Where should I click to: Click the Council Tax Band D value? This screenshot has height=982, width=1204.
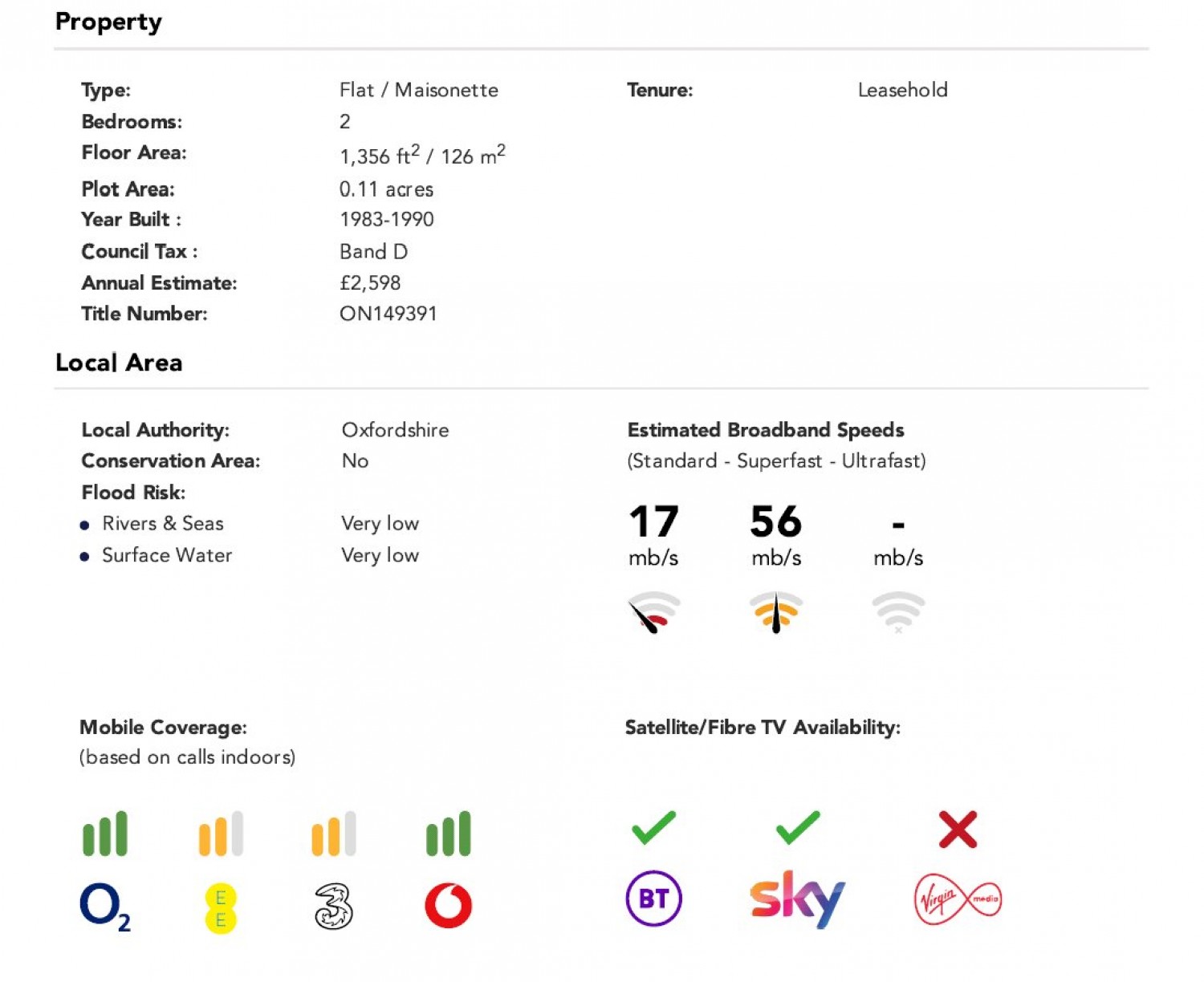click(x=373, y=252)
